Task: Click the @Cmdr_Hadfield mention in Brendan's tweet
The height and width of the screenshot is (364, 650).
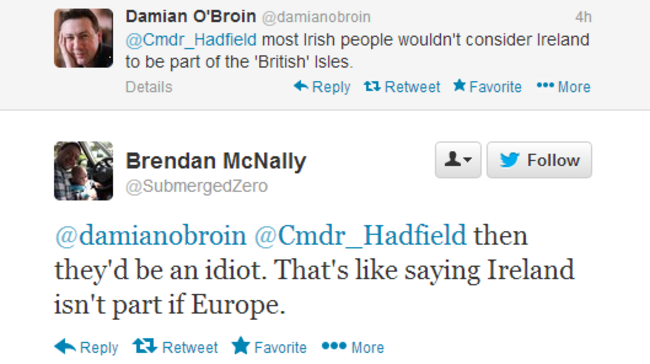Action: pyautogui.click(x=360, y=236)
